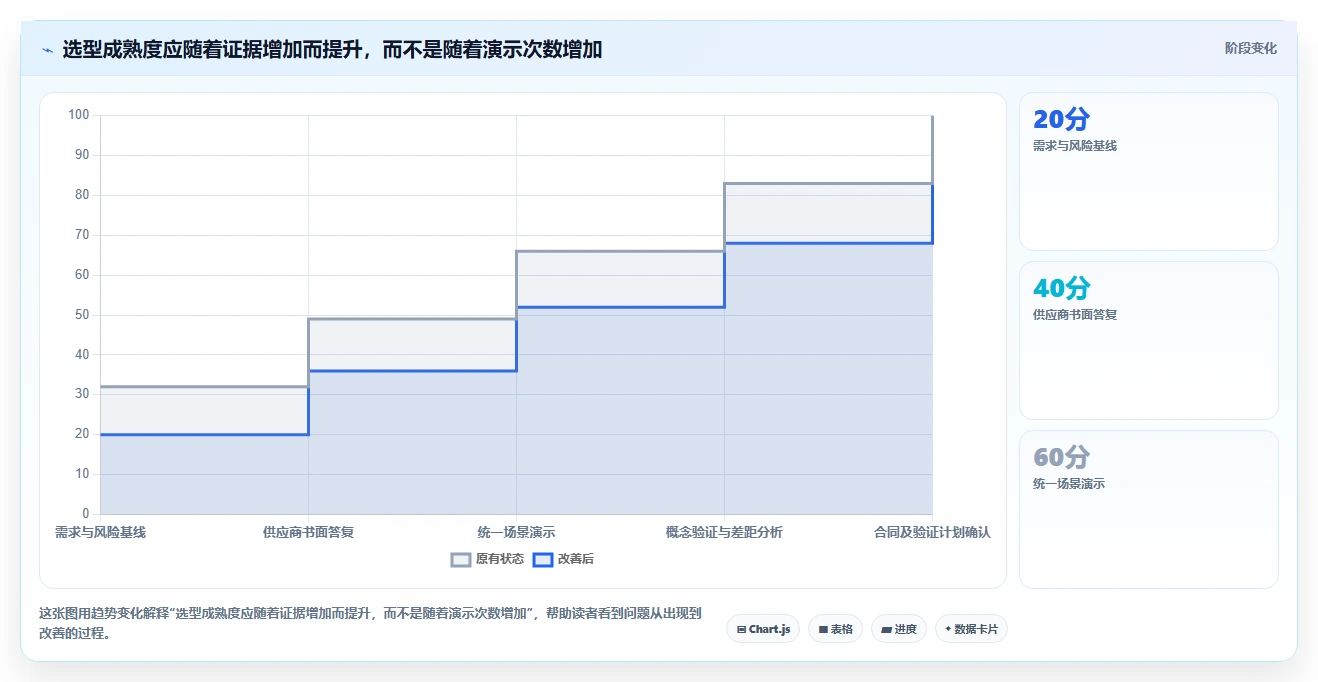Toggle the 改善后 legend entry
The width and height of the screenshot is (1318, 682).
[x=563, y=559]
